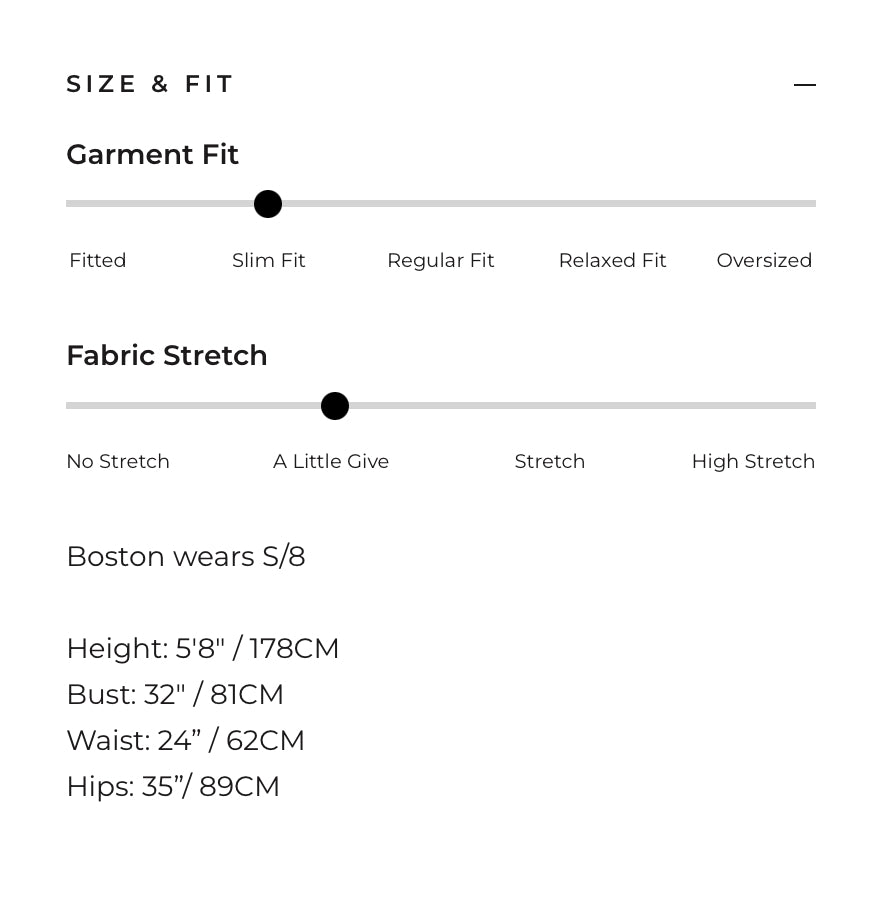Select the Oversized label
The width and height of the screenshot is (890, 900).
[764, 260]
